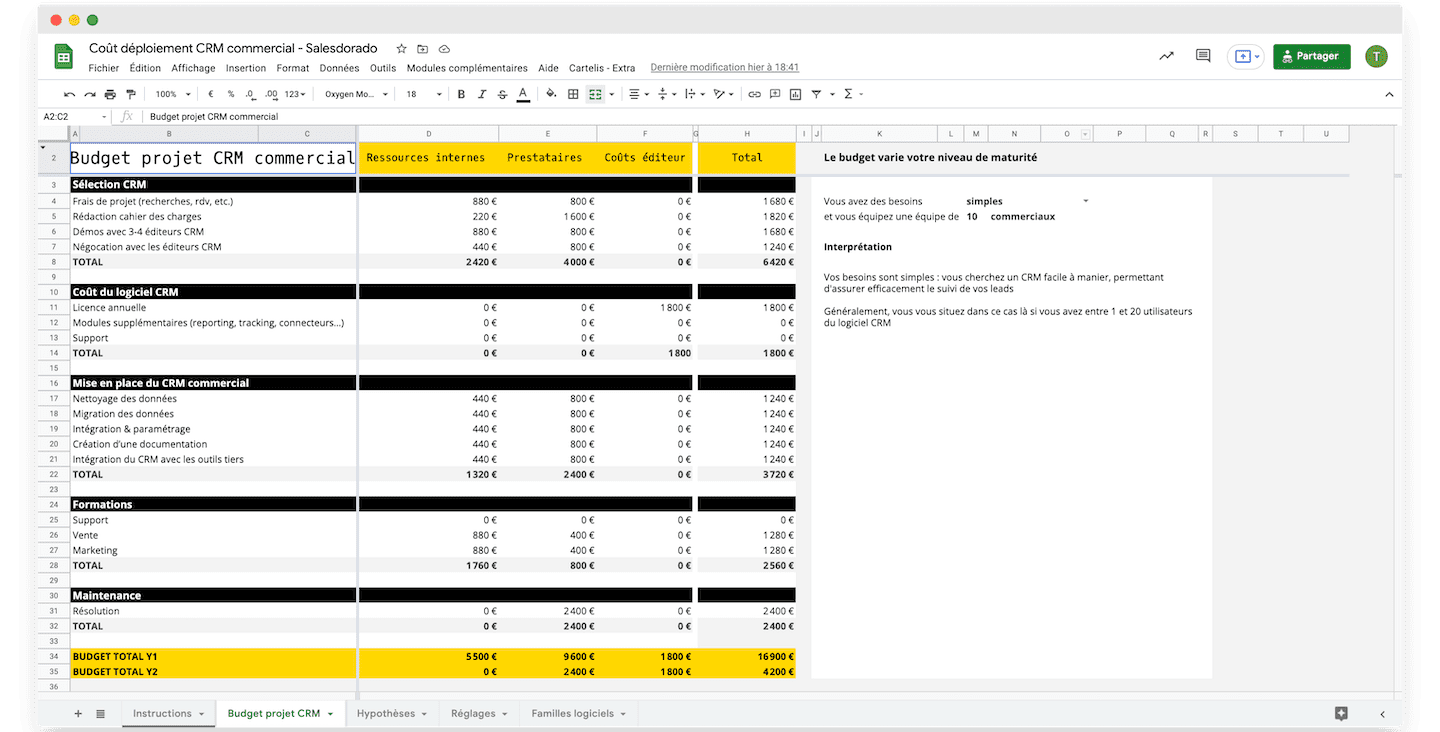Open the Insertion menu
The width and height of the screenshot is (1440, 732).
click(x=246, y=68)
